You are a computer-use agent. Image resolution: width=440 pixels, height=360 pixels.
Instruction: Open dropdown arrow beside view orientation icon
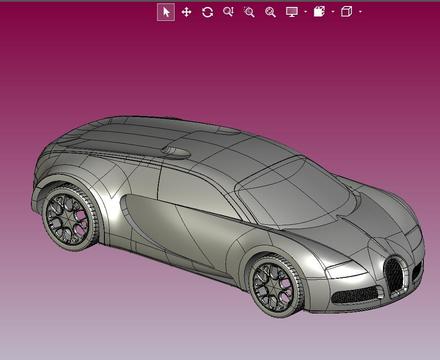[333, 12]
